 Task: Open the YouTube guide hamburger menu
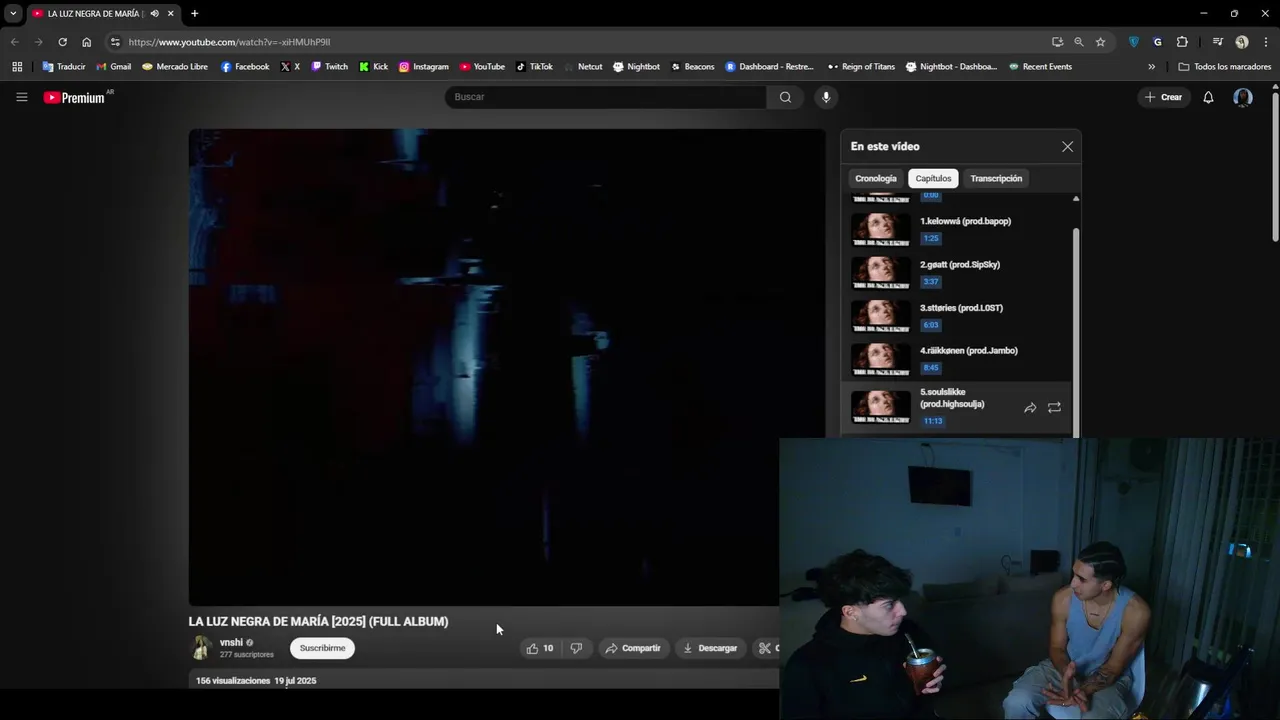[21, 97]
